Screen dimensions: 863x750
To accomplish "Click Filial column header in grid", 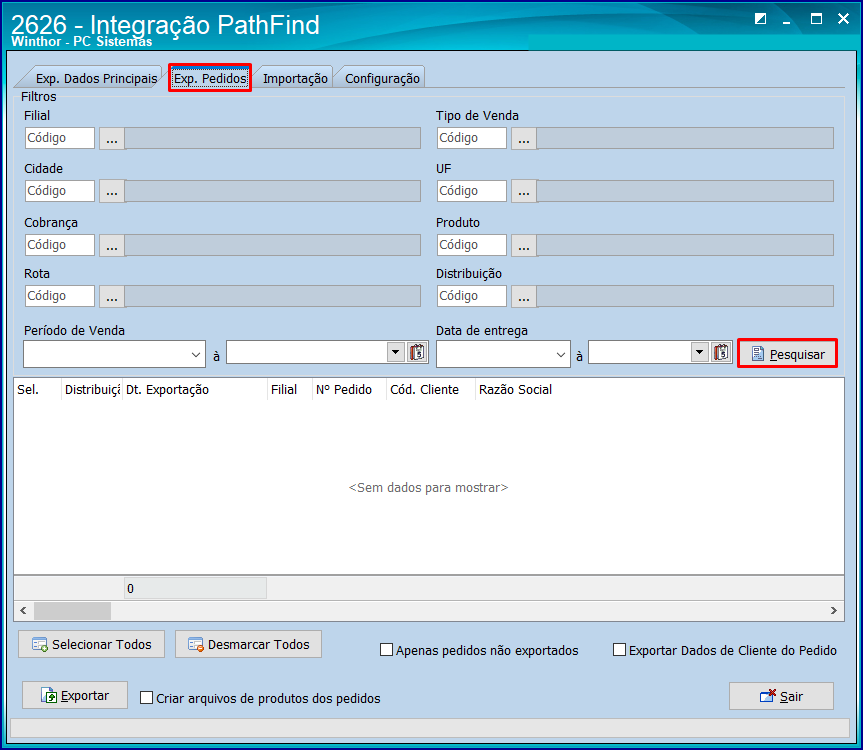I will 290,390.
